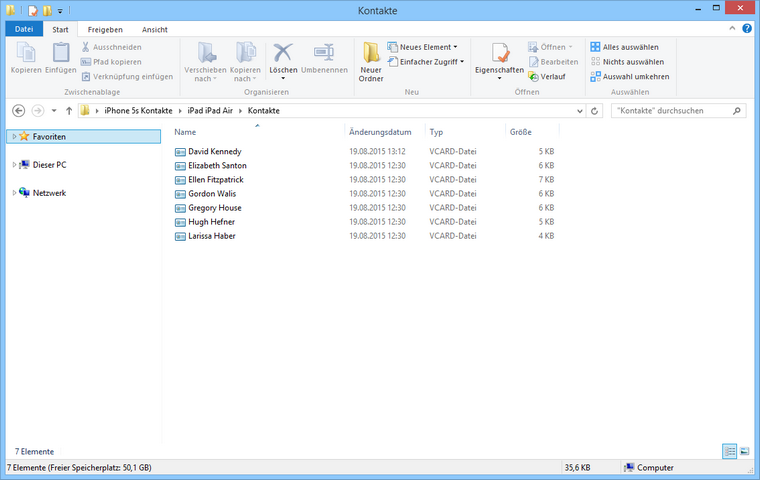Sort by the Änderungsdatum column header
Image resolution: width=760 pixels, height=480 pixels.
[x=380, y=132]
